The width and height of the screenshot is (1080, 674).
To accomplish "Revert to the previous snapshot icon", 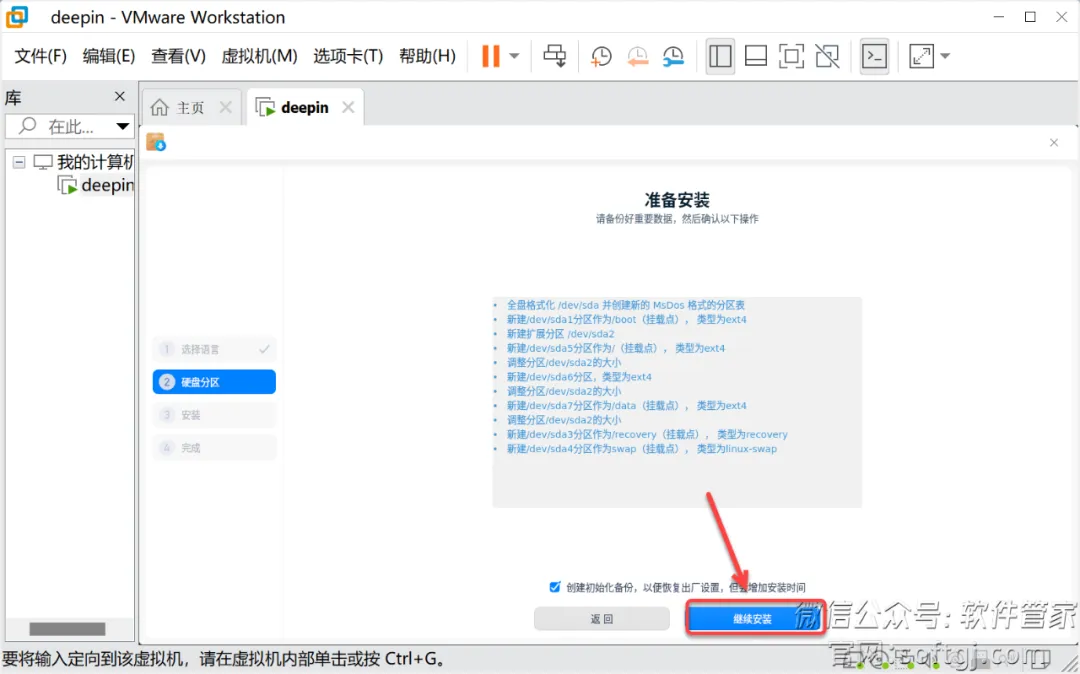I will 637,56.
